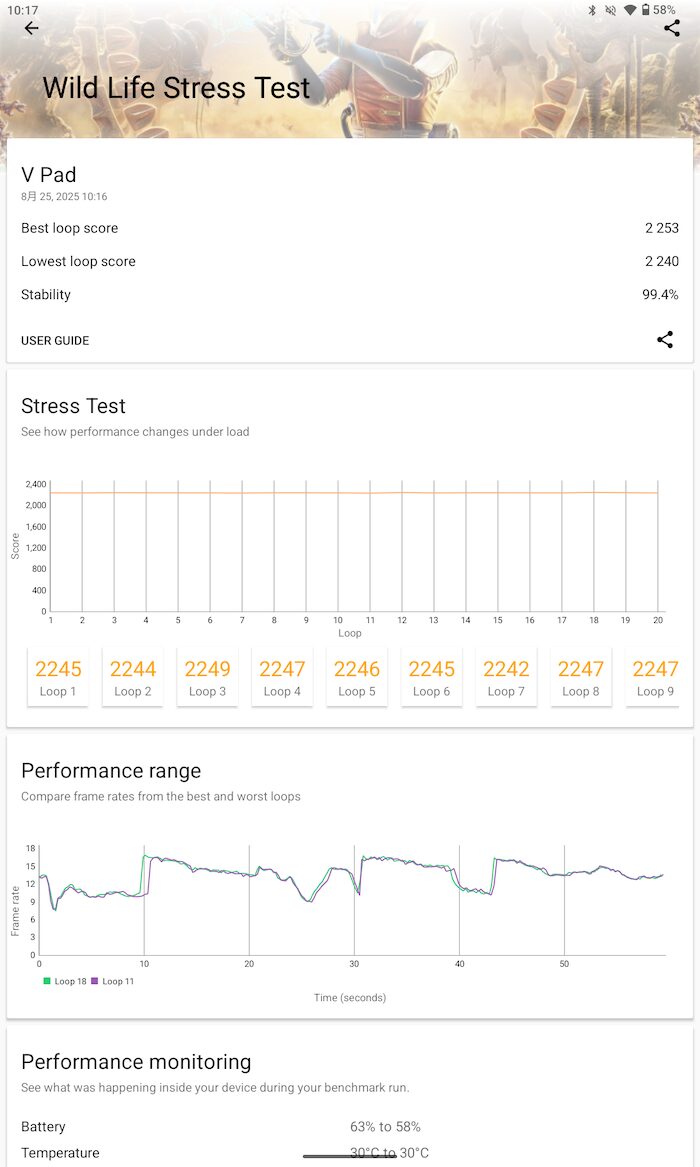700x1167 pixels.
Task: Select the Loop 6 score card
Action: (x=431, y=677)
